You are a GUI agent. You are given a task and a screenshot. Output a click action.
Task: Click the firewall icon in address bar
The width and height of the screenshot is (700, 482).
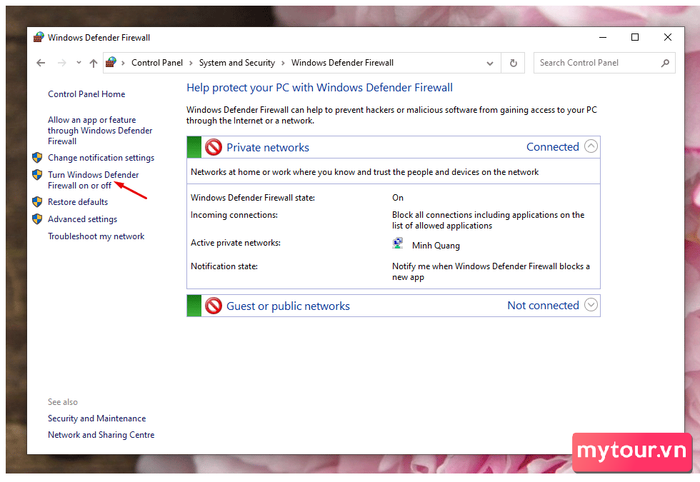click(111, 62)
